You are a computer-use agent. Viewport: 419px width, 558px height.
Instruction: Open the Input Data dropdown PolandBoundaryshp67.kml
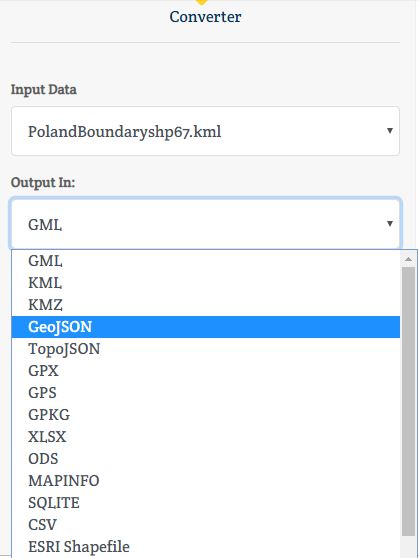(205, 131)
